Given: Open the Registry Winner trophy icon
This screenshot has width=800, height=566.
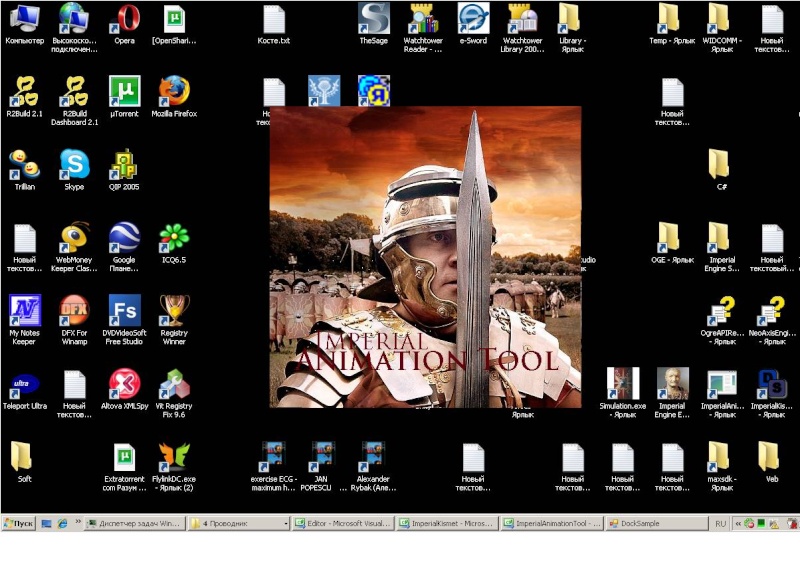Looking at the screenshot, I should click(x=174, y=320).
